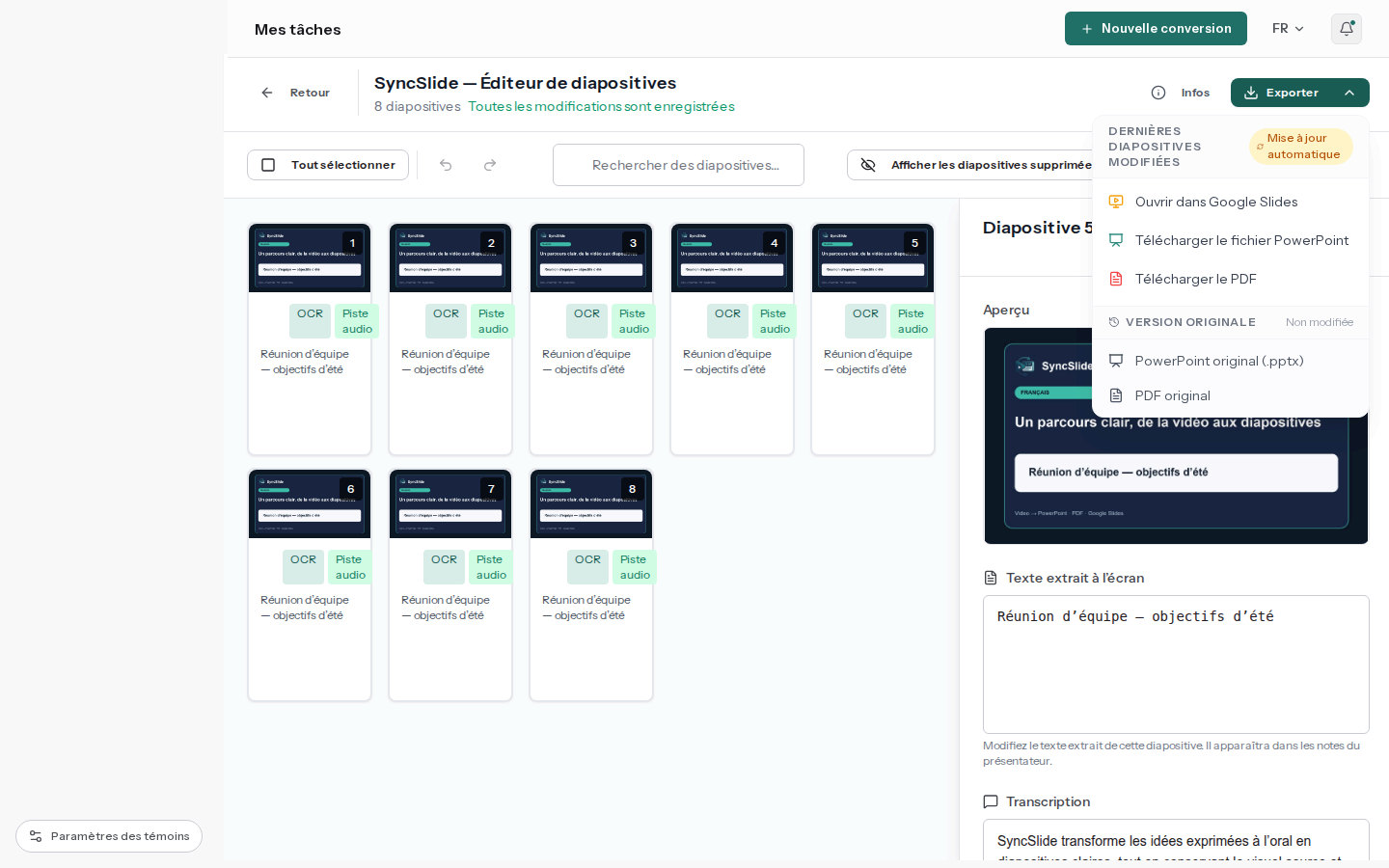Open the notifications bell

pyautogui.click(x=1347, y=29)
